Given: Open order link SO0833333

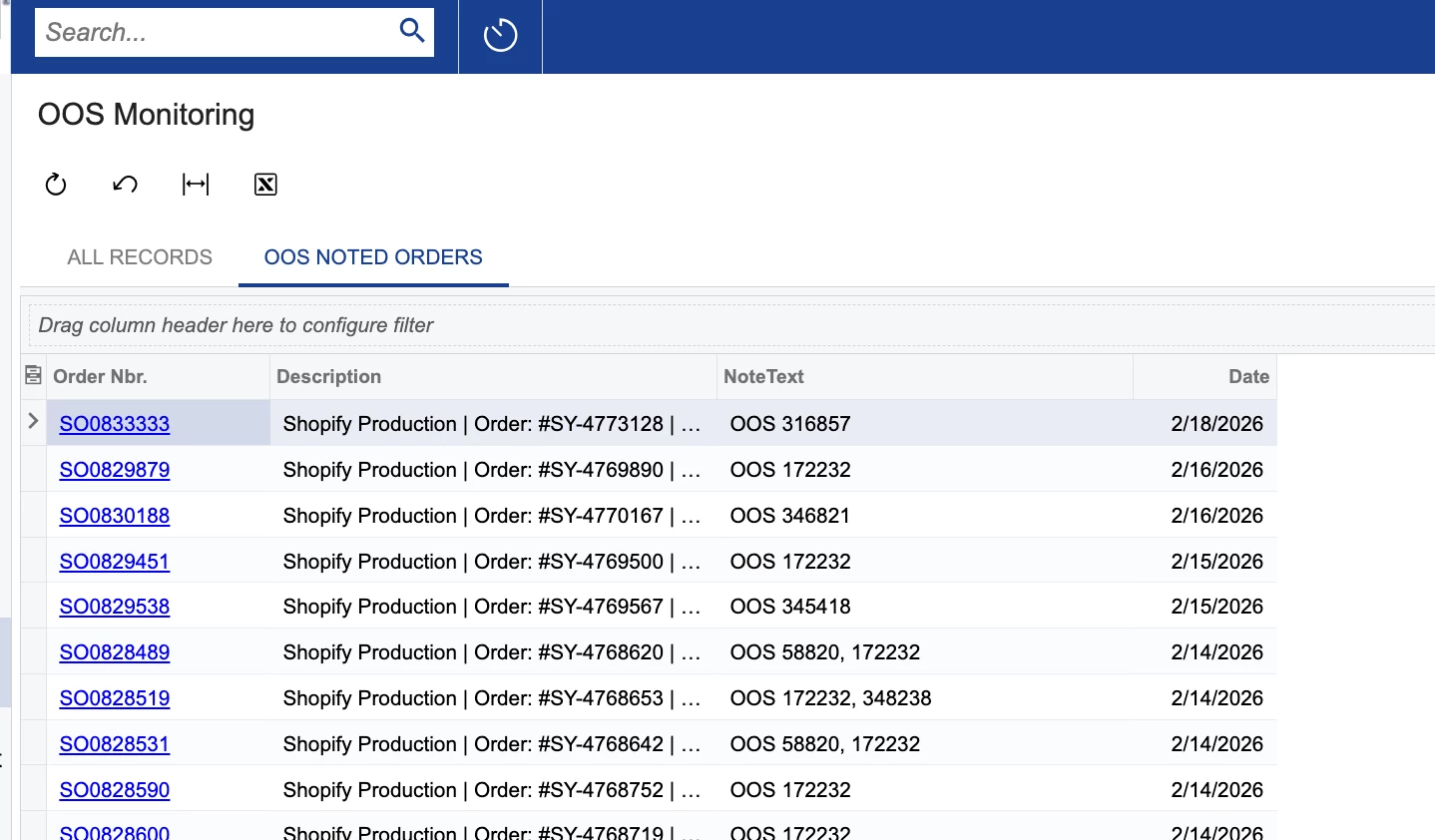Looking at the screenshot, I should [x=115, y=424].
